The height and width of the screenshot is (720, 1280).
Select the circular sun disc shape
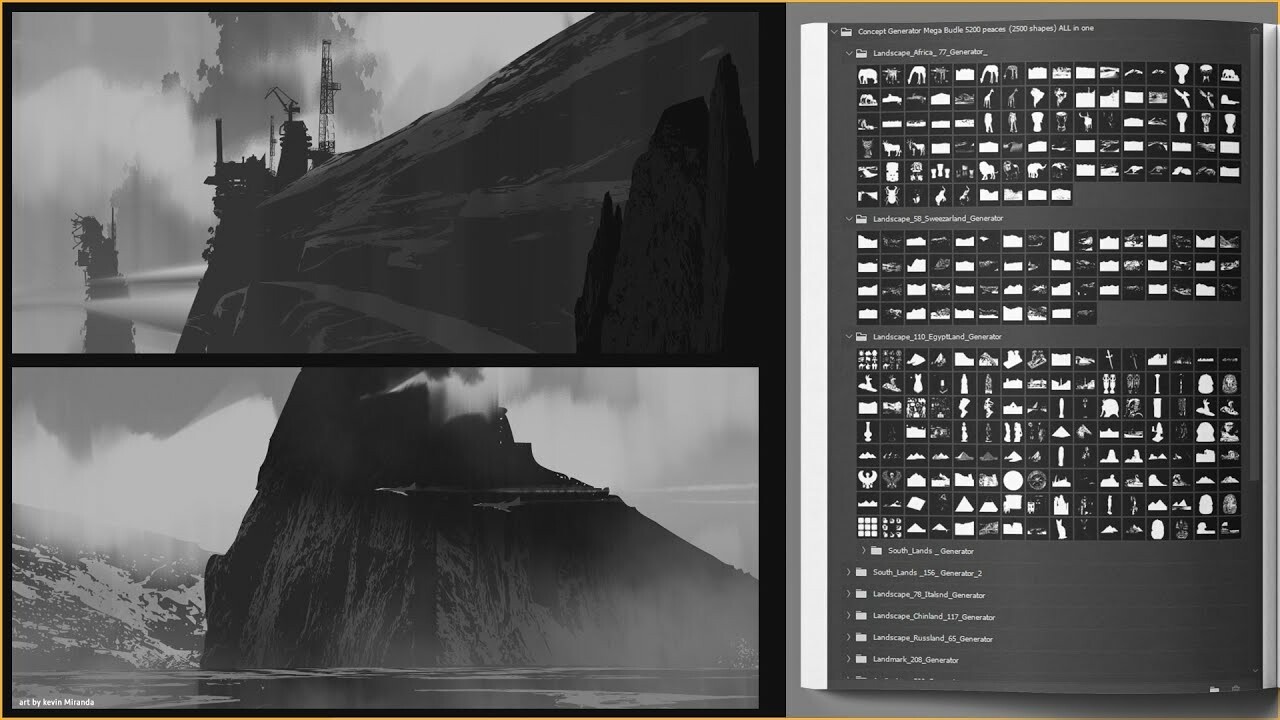pos(1012,481)
